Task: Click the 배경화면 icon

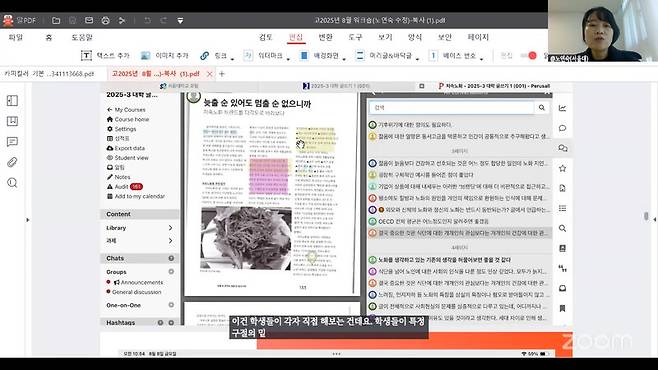Action: point(304,55)
